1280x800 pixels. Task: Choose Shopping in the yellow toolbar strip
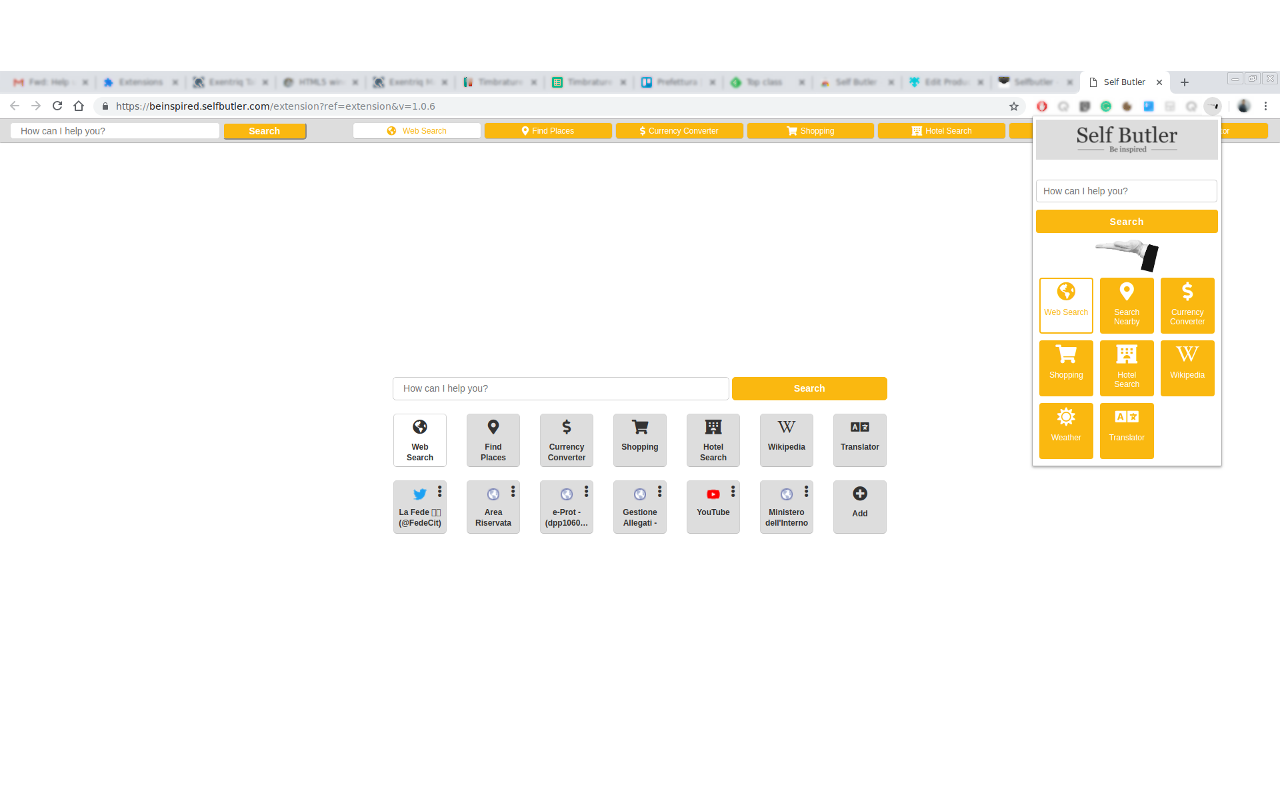click(x=810, y=131)
